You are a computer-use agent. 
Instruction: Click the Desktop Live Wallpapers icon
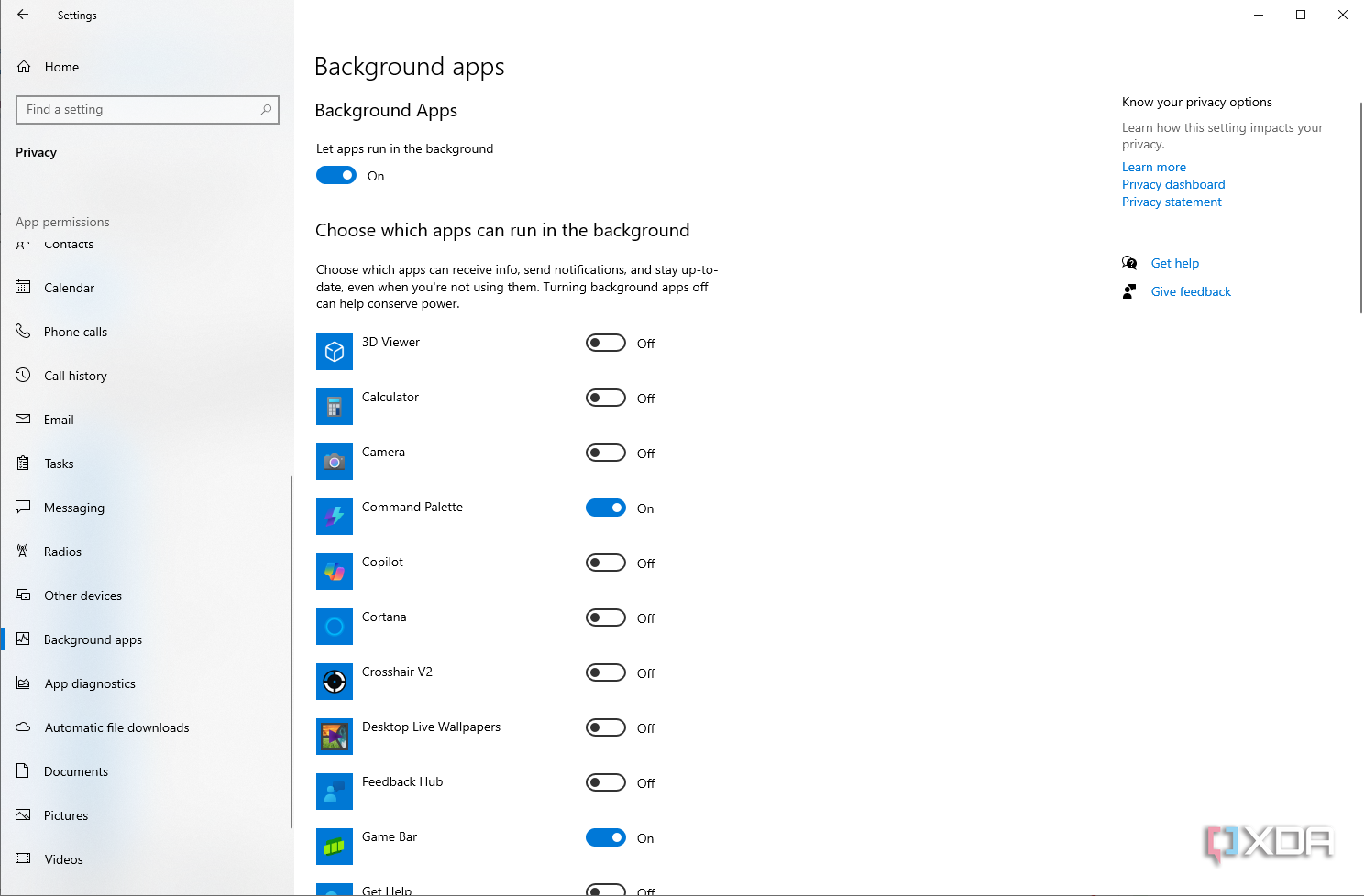click(x=335, y=737)
